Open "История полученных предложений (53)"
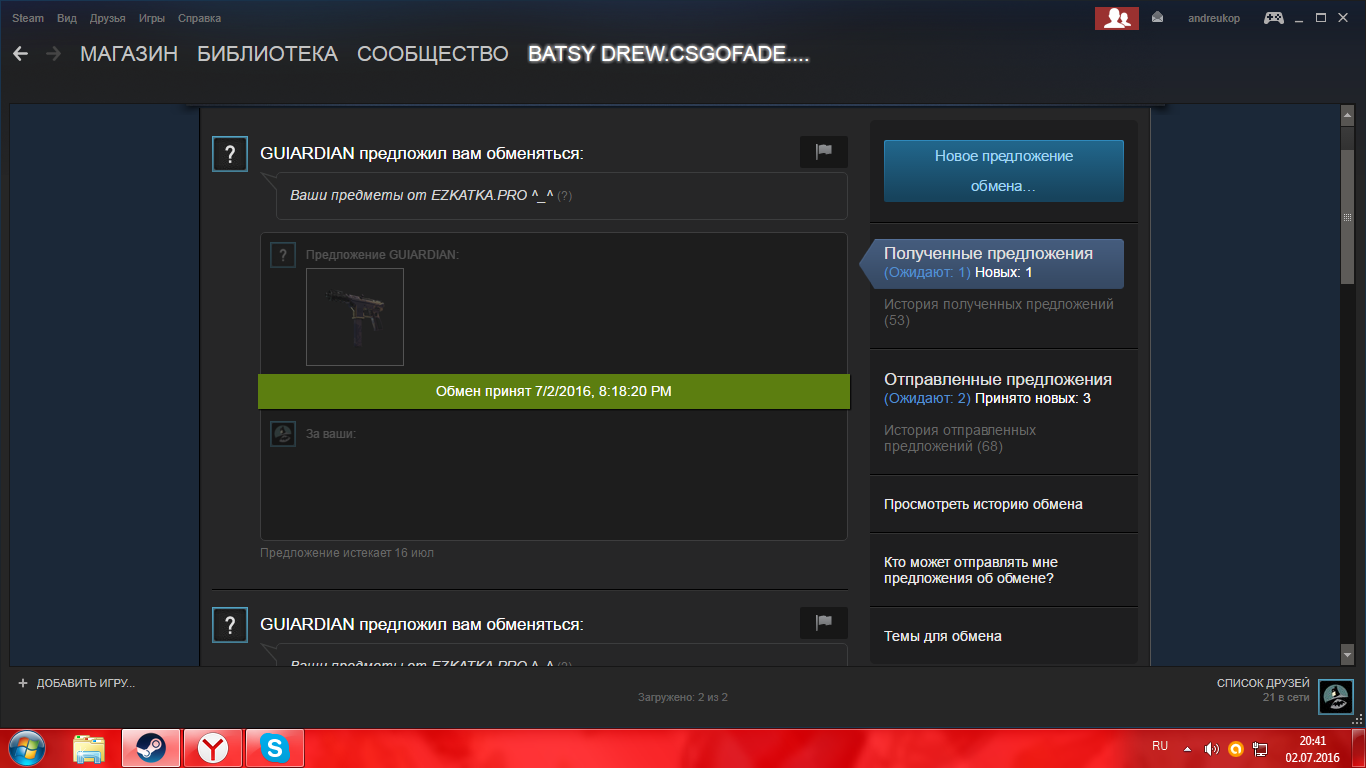Image resolution: width=1366 pixels, height=768 pixels. [x=999, y=312]
